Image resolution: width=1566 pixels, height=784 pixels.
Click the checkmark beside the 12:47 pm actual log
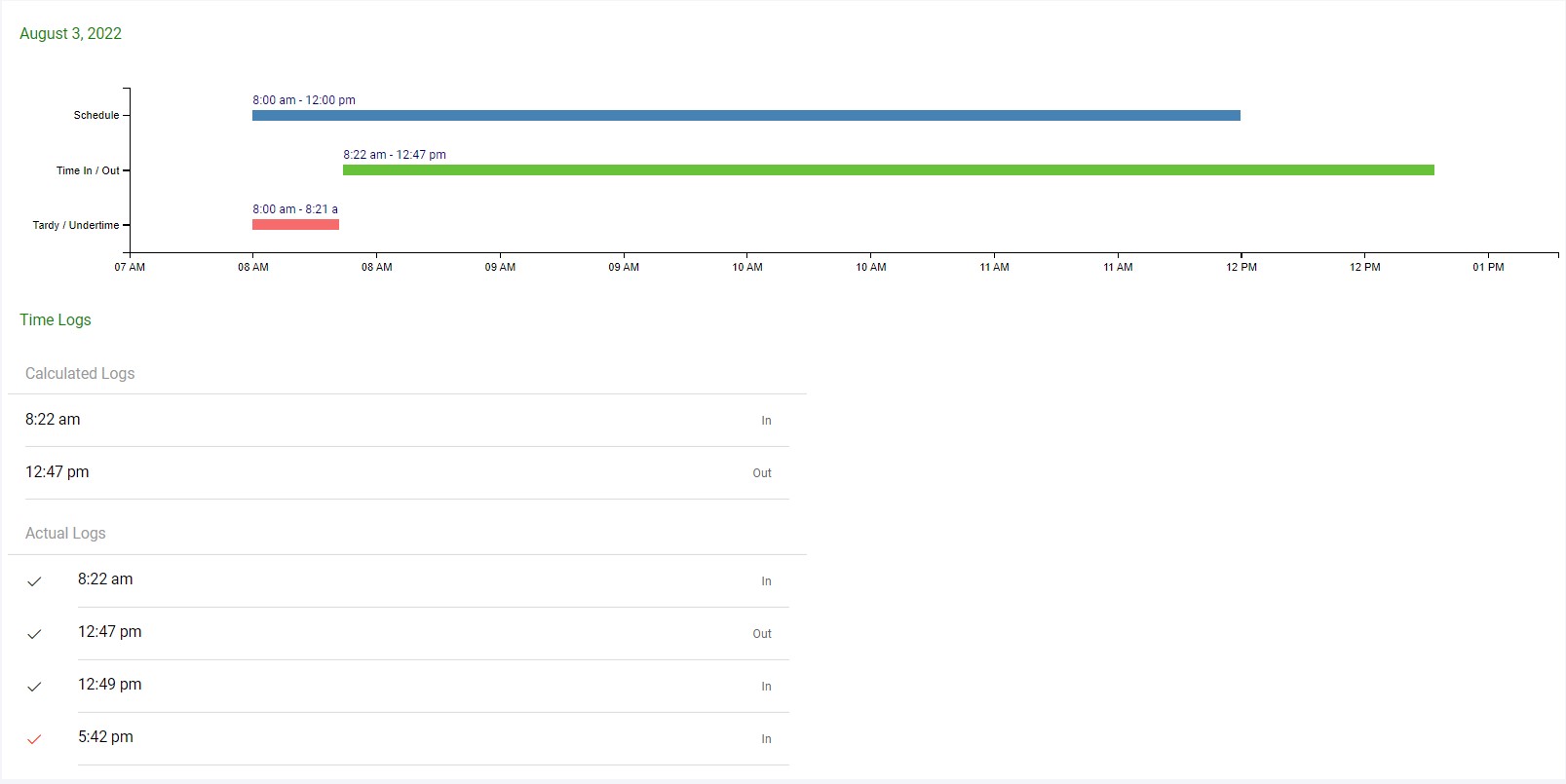pos(34,634)
